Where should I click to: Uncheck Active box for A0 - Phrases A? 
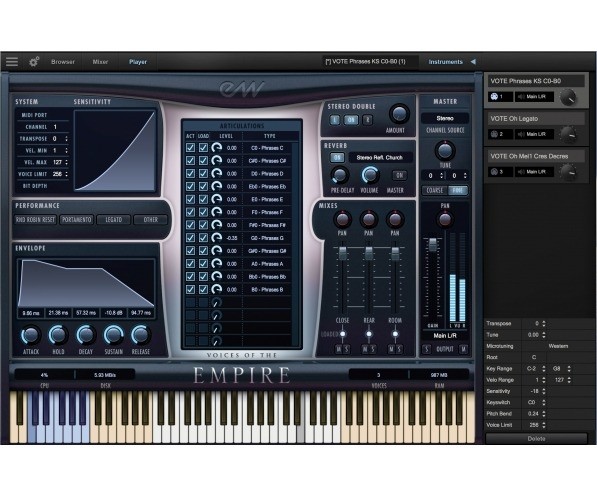[x=190, y=264]
